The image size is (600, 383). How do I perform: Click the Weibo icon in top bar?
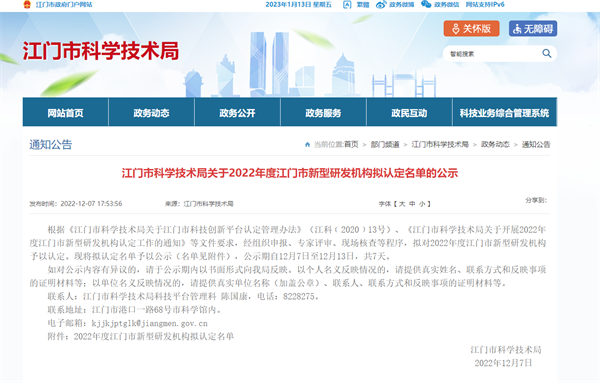click(x=381, y=5)
